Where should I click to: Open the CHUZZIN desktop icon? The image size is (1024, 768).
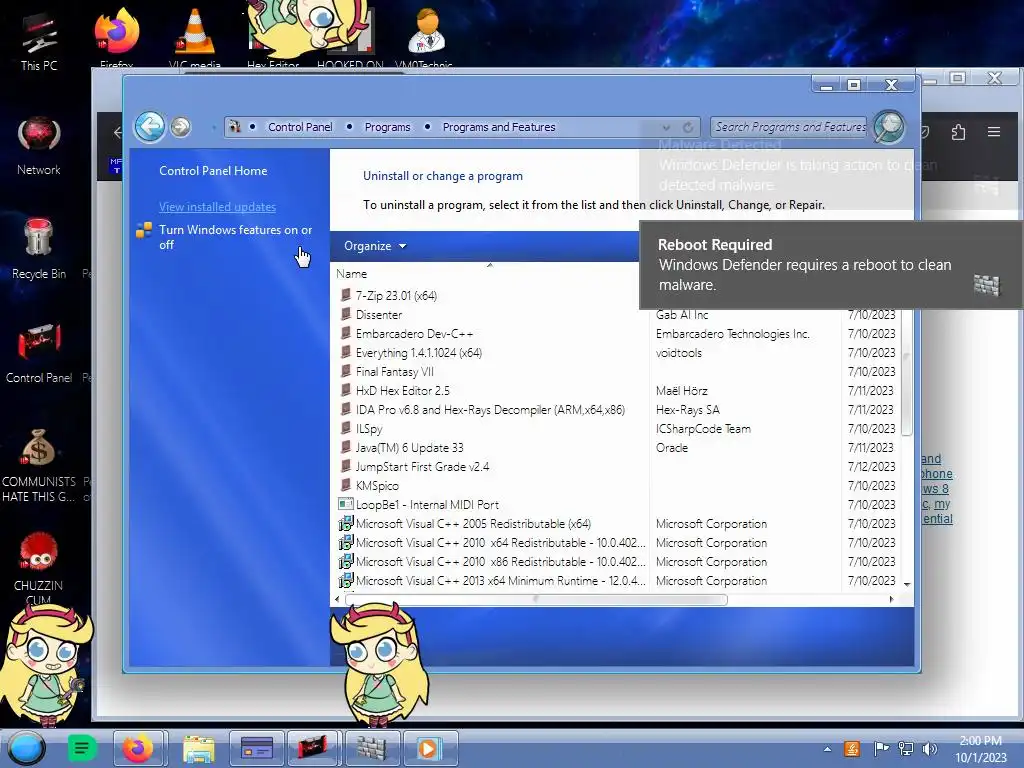point(39,567)
